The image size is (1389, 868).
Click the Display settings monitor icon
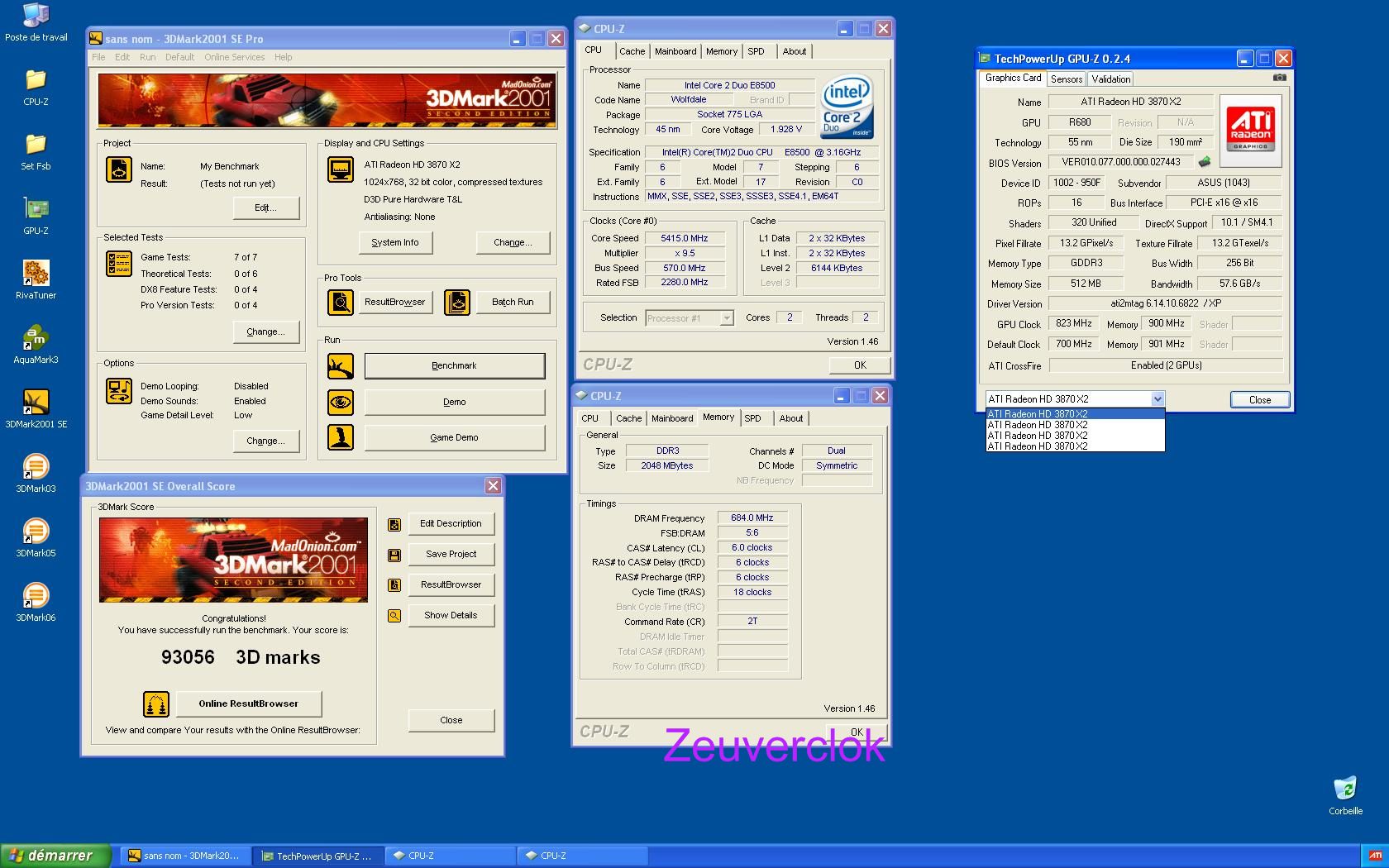pyautogui.click(x=341, y=169)
